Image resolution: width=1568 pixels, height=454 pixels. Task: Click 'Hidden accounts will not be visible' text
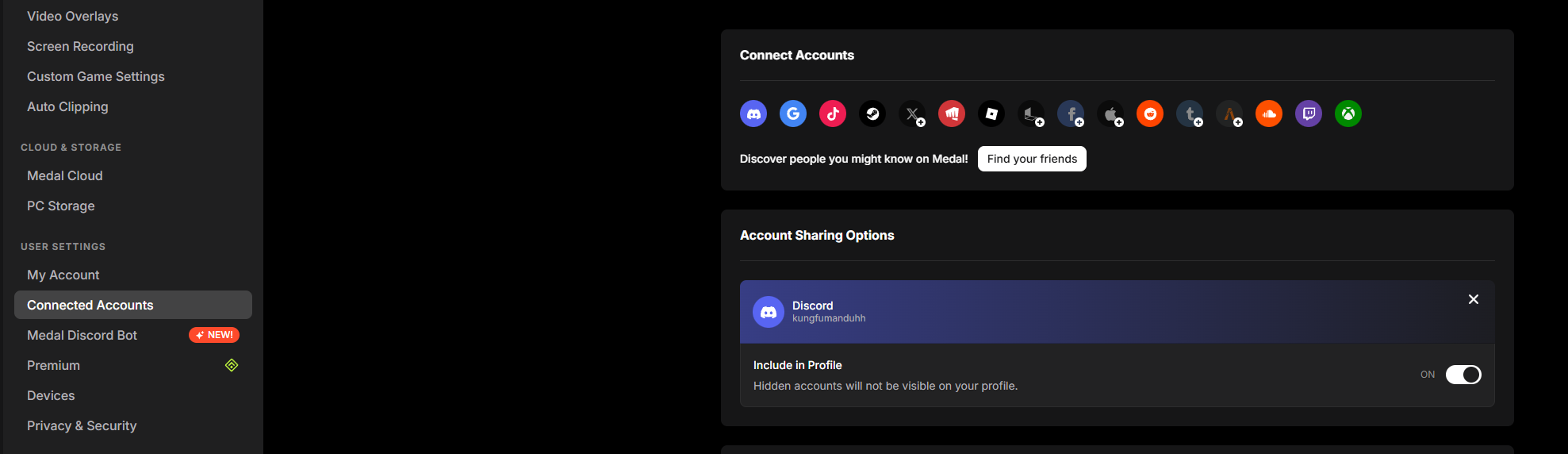tap(885, 386)
